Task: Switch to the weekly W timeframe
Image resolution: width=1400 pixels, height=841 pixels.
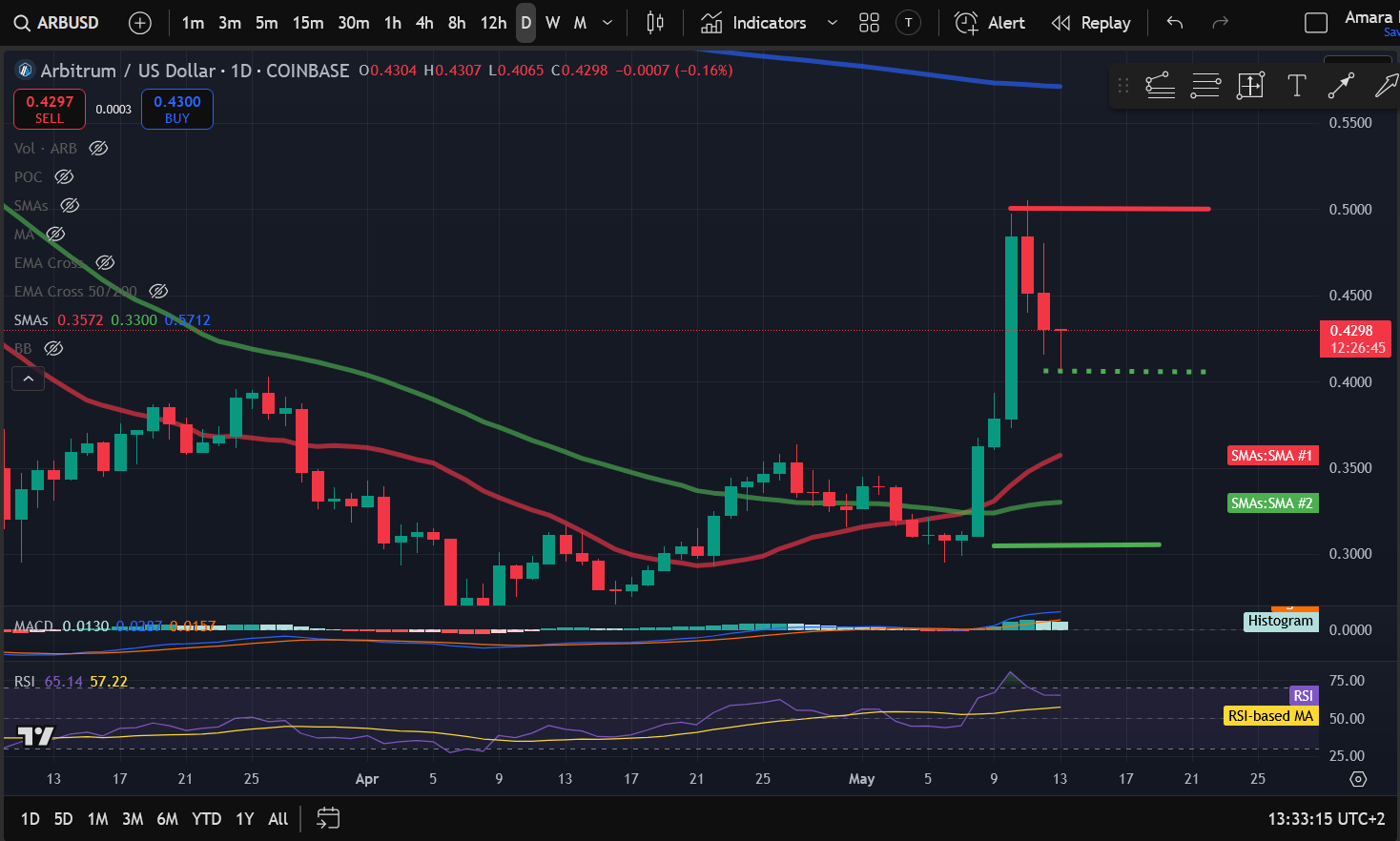Action: (x=553, y=23)
